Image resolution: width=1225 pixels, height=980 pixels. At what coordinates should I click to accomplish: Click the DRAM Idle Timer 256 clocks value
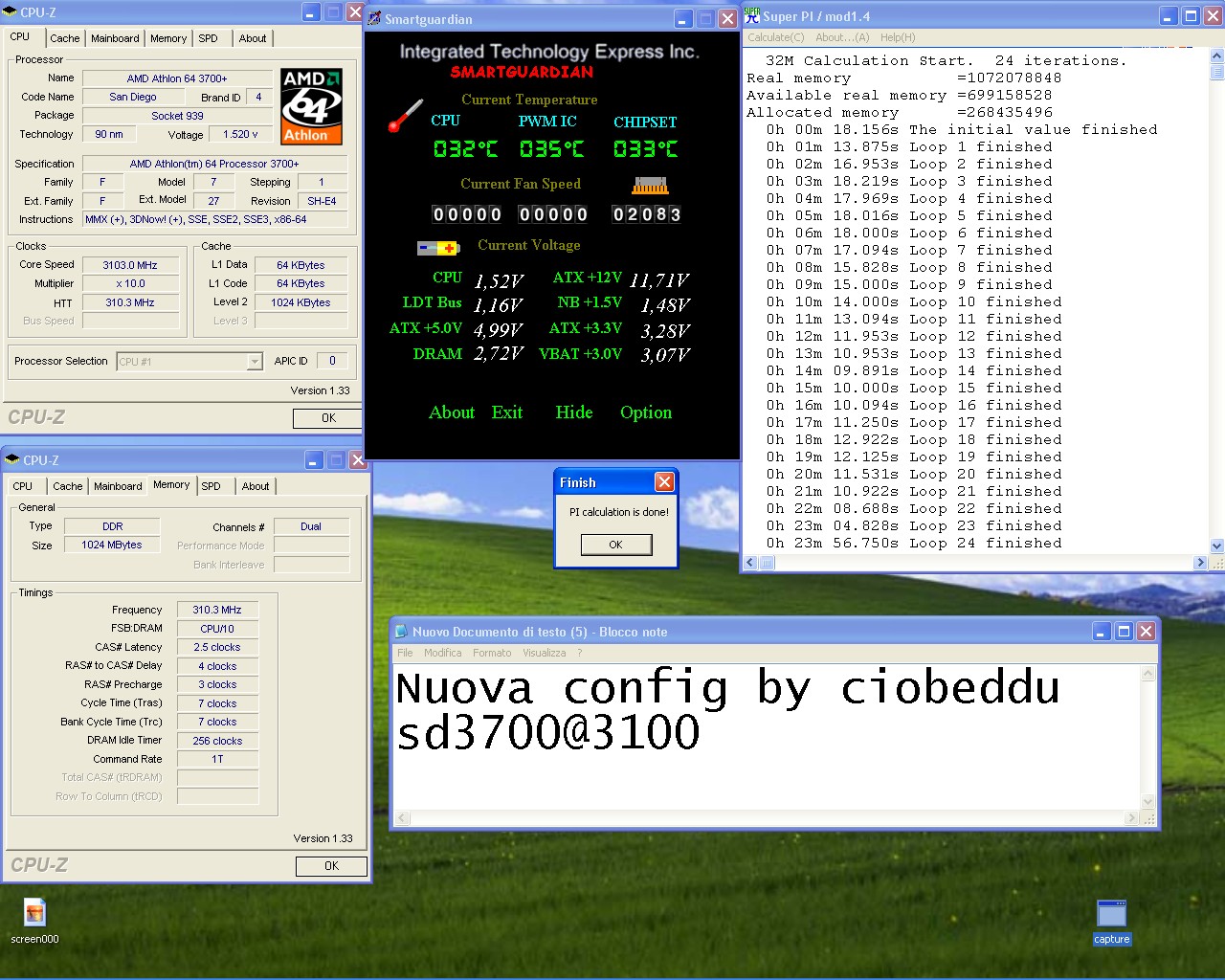coord(217,741)
